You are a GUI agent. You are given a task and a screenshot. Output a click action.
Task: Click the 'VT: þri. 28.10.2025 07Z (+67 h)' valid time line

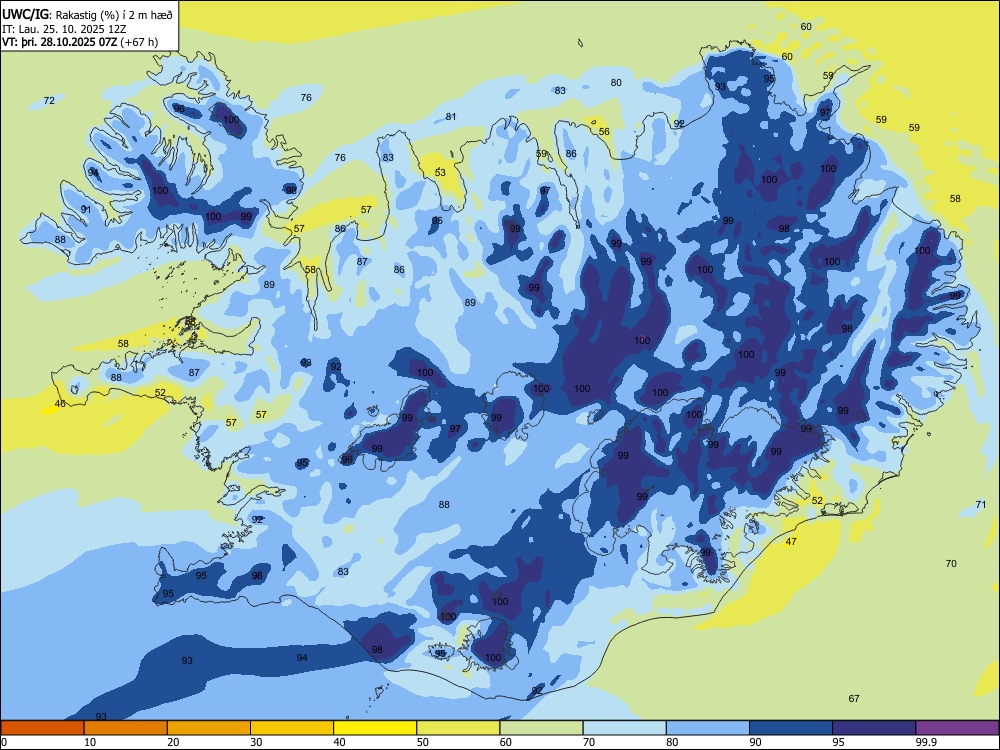pyautogui.click(x=80, y=42)
